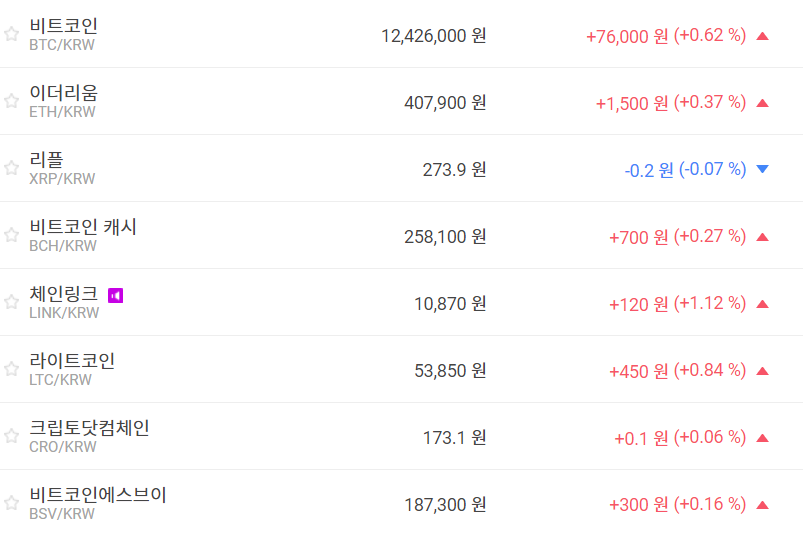Open 비트코인 캐시 market details
Image resolution: width=803 pixels, height=535 pixels.
click(x=83, y=227)
